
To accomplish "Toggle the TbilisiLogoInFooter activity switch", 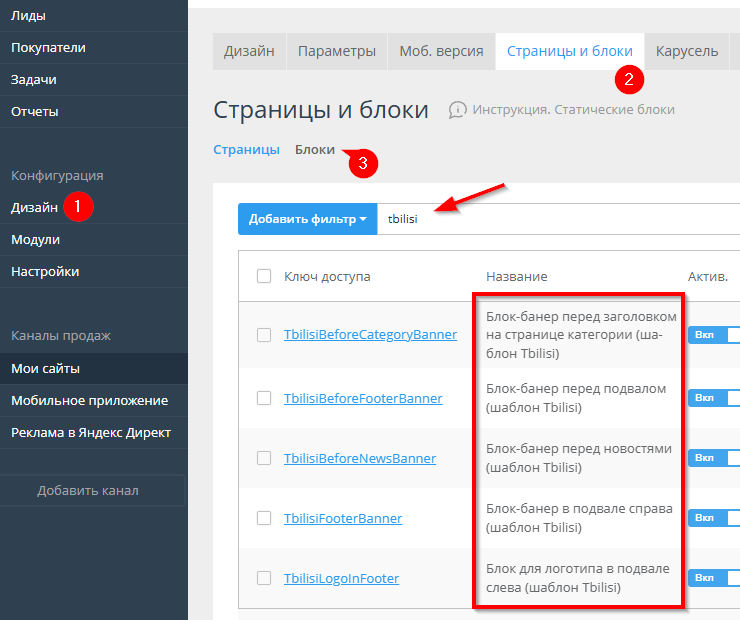I will pyautogui.click(x=713, y=578).
